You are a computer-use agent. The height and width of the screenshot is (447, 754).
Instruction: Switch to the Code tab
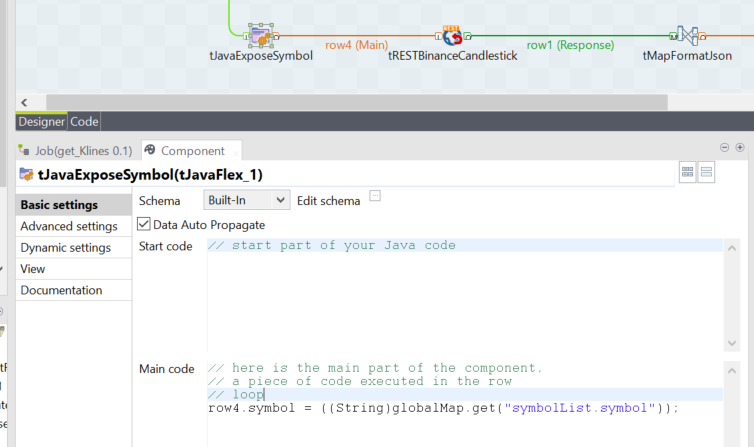[84, 122]
